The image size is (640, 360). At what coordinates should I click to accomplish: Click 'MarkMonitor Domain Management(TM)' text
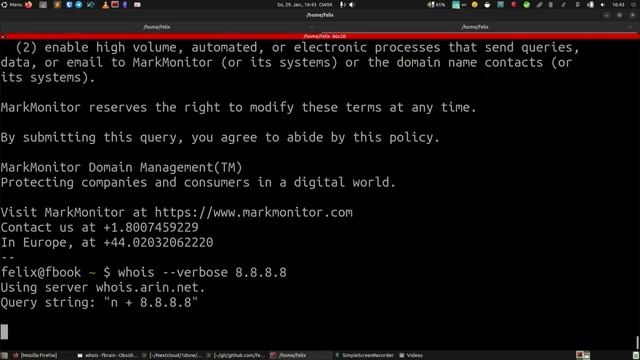pos(122,167)
